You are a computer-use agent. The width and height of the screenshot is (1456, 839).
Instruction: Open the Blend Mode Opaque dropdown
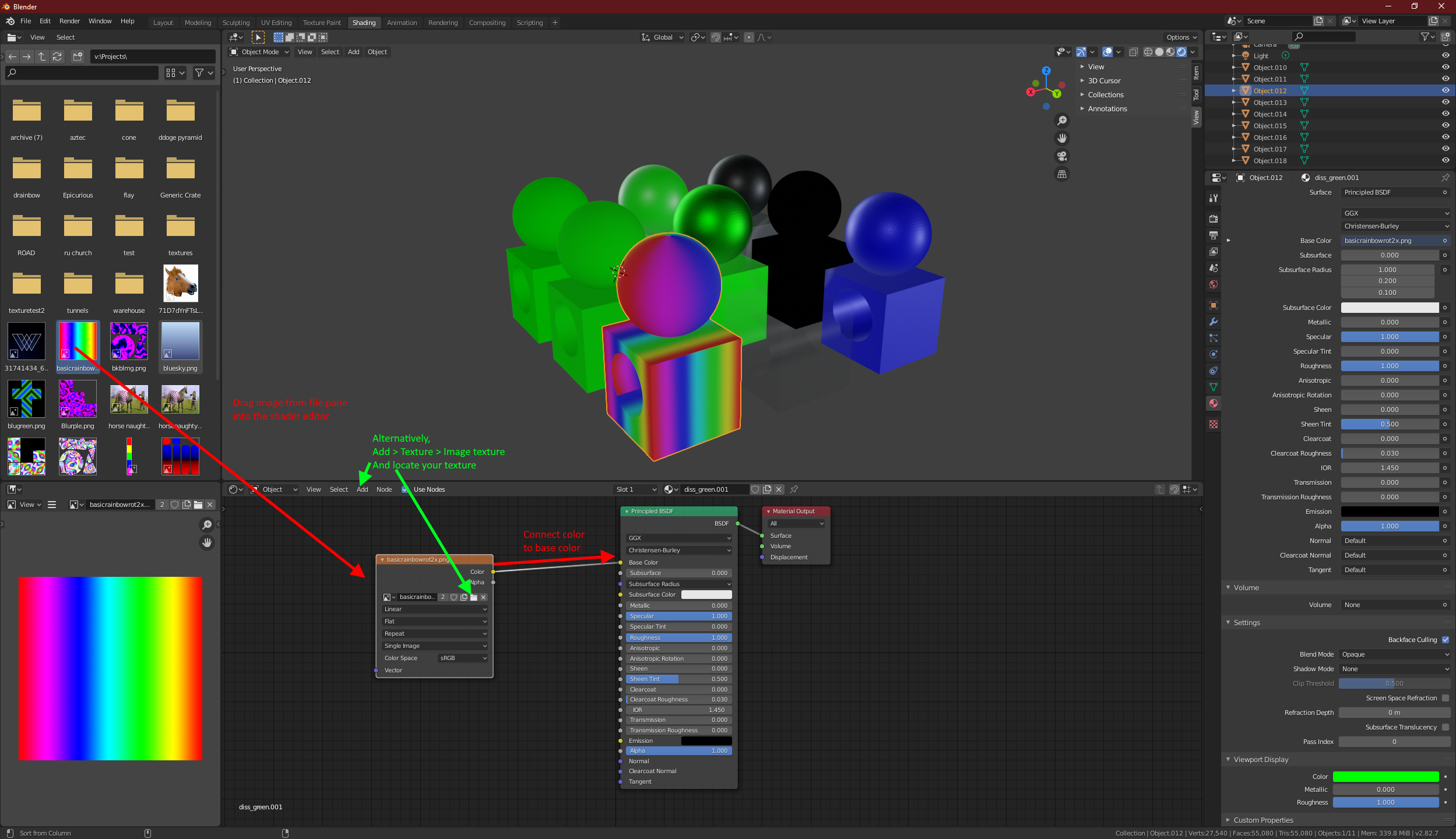tap(1394, 654)
